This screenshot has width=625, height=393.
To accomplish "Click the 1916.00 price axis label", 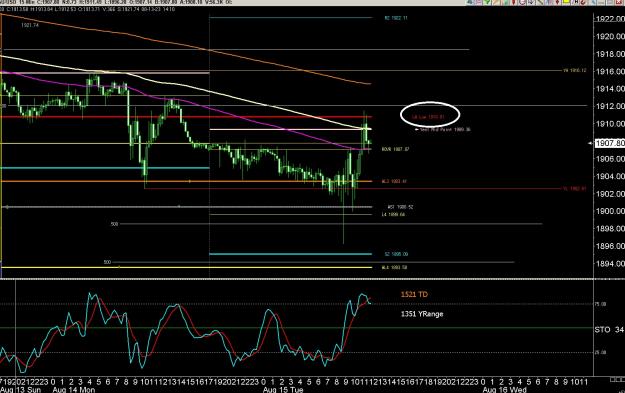I will pyautogui.click(x=609, y=71).
